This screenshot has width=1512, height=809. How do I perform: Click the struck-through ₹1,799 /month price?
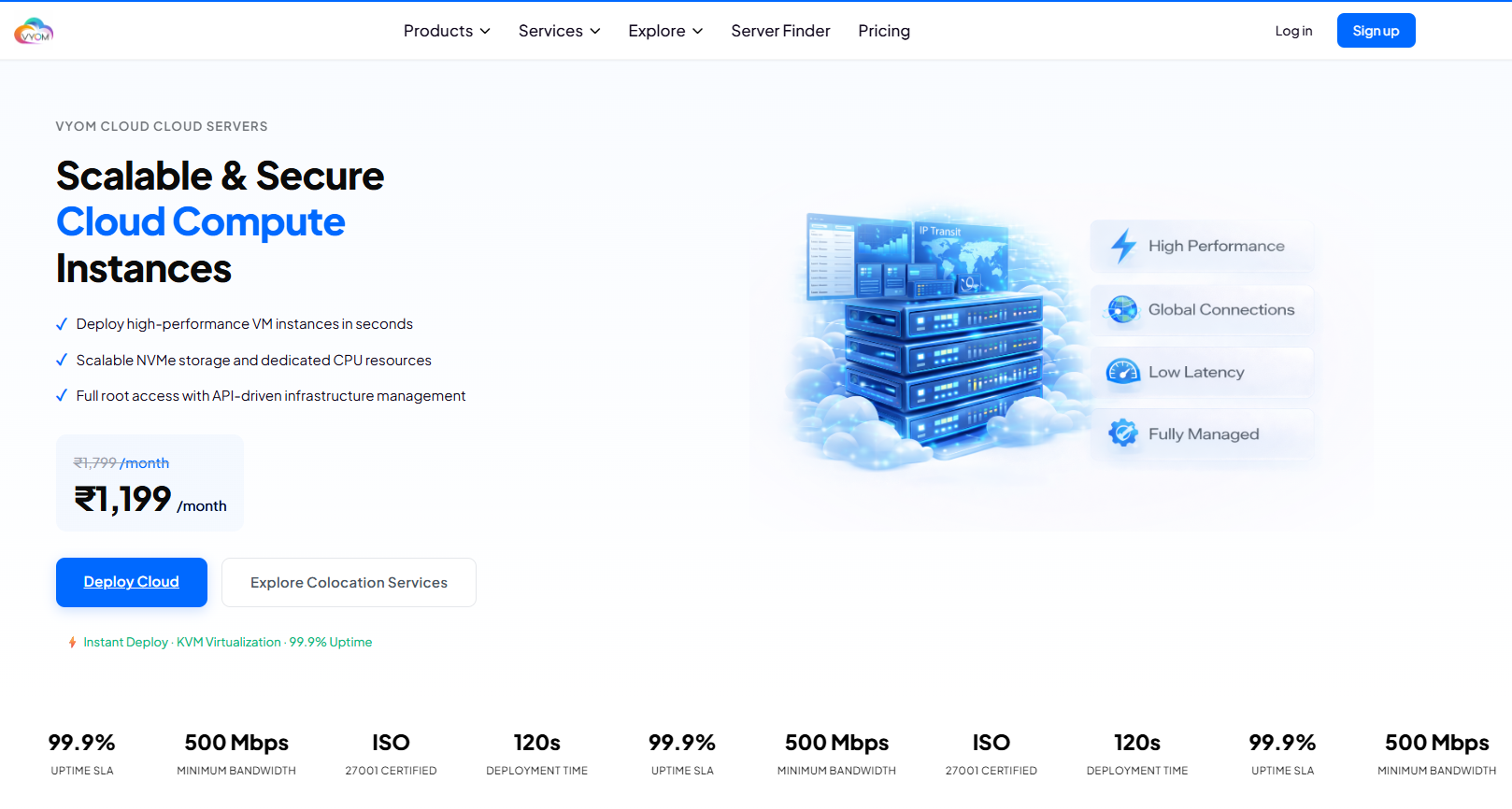tap(121, 463)
